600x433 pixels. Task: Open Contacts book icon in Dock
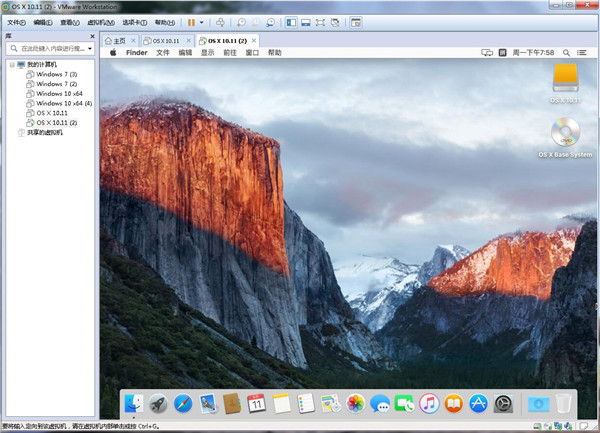[x=232, y=404]
